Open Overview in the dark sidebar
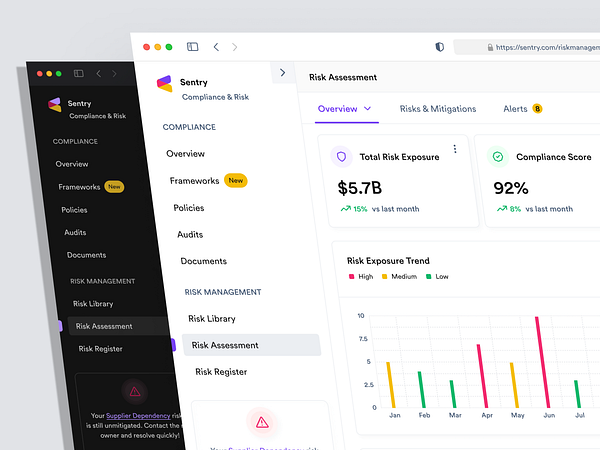Viewport: 600px width, 450px height. pos(72,164)
